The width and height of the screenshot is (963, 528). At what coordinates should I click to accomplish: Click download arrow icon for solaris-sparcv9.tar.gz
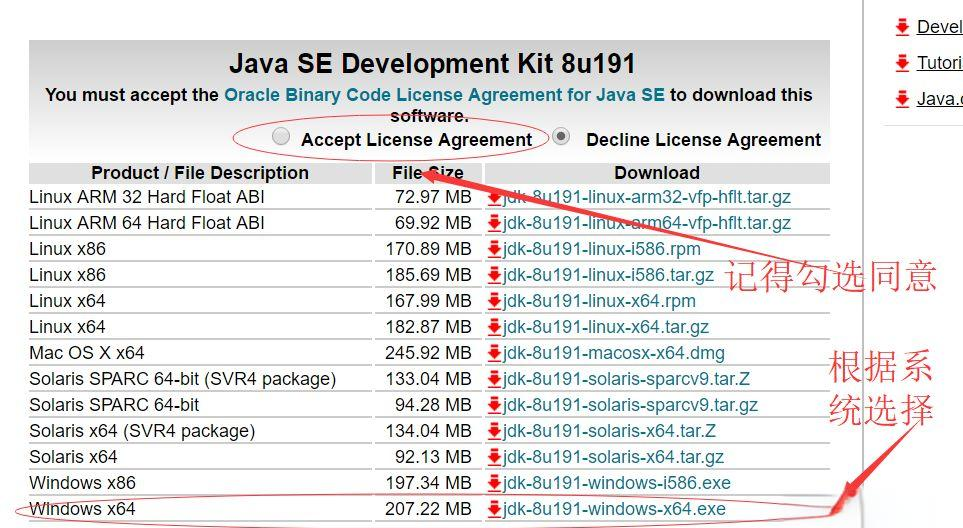tap(494, 405)
